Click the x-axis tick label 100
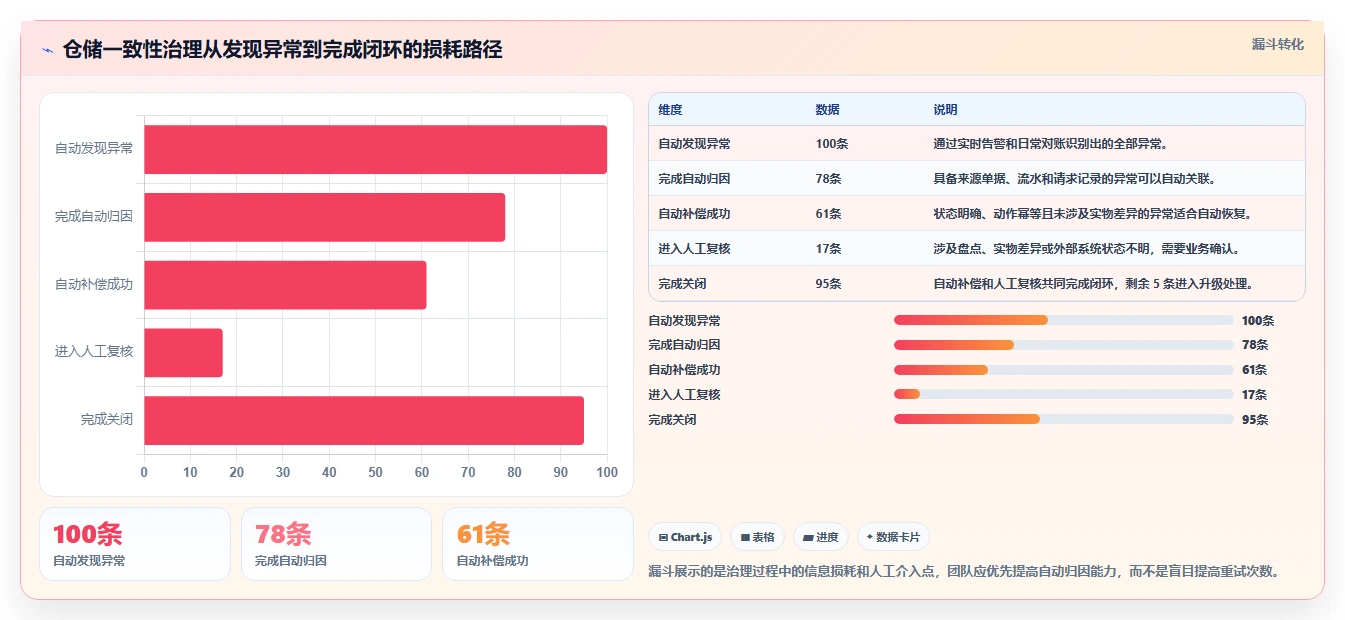 pyautogui.click(x=606, y=472)
